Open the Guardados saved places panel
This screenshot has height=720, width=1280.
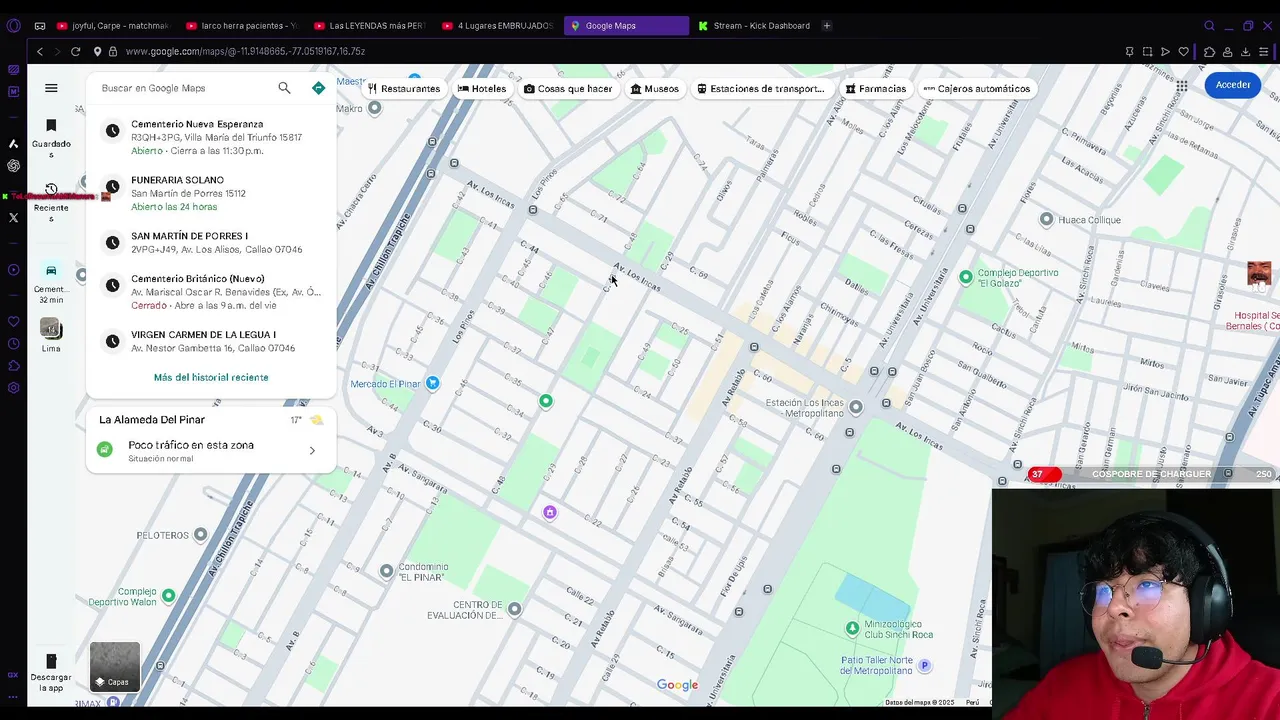(51, 138)
